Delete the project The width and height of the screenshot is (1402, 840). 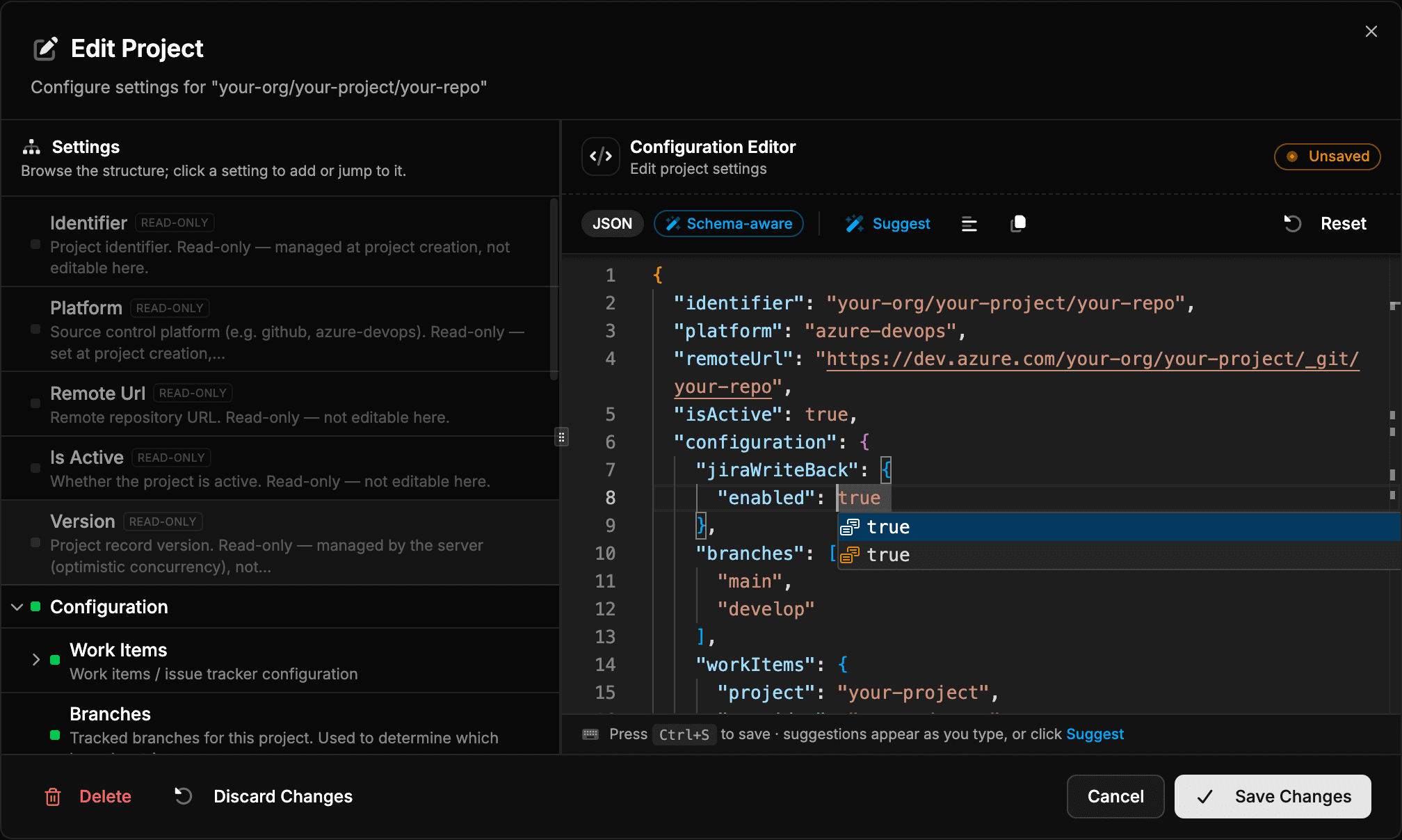(x=88, y=797)
